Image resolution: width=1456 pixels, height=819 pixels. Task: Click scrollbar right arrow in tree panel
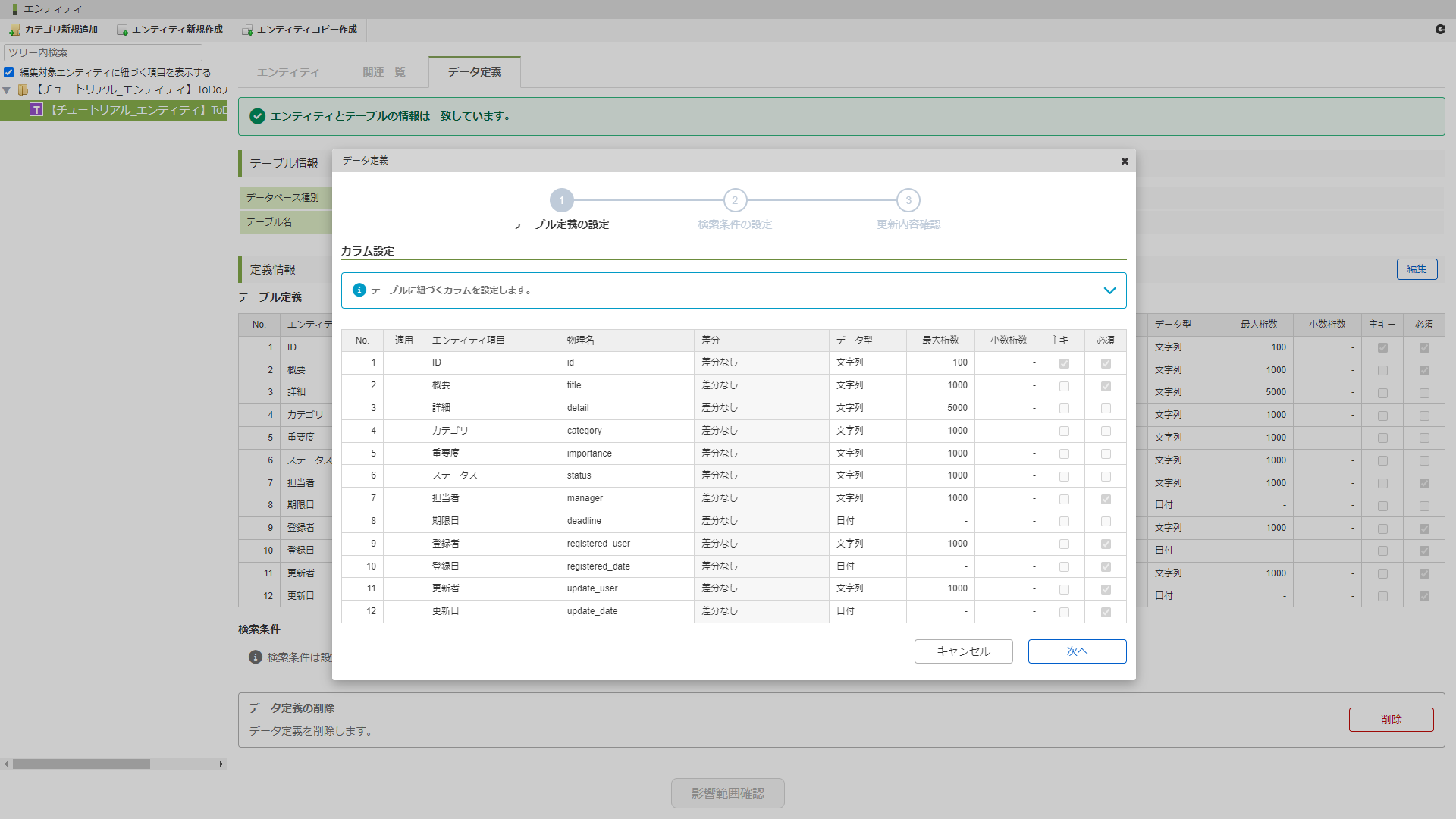pyautogui.click(x=221, y=764)
